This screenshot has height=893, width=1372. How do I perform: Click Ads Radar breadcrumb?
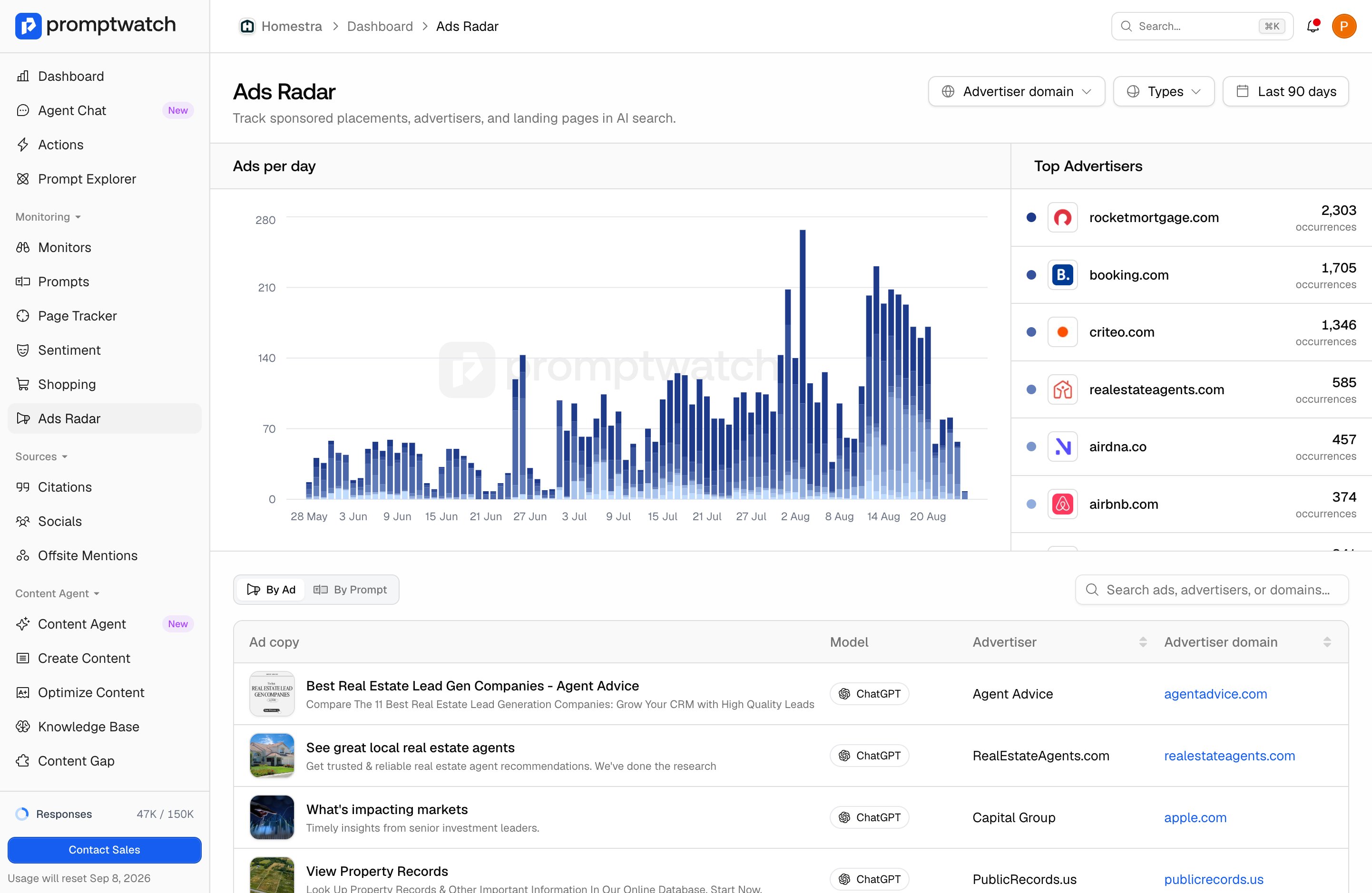(467, 26)
